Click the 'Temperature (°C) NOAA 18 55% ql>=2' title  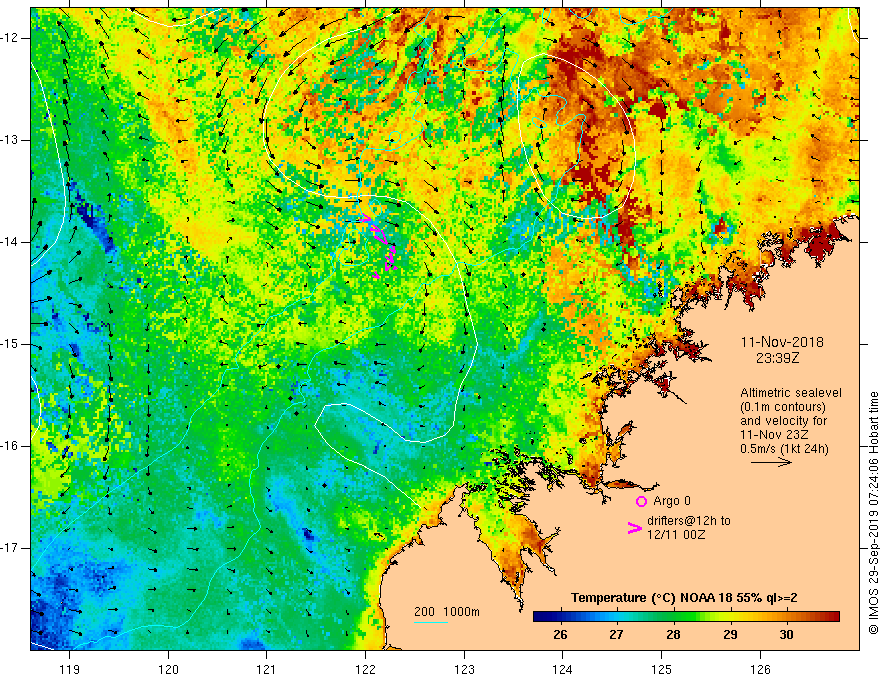pyautogui.click(x=684, y=598)
